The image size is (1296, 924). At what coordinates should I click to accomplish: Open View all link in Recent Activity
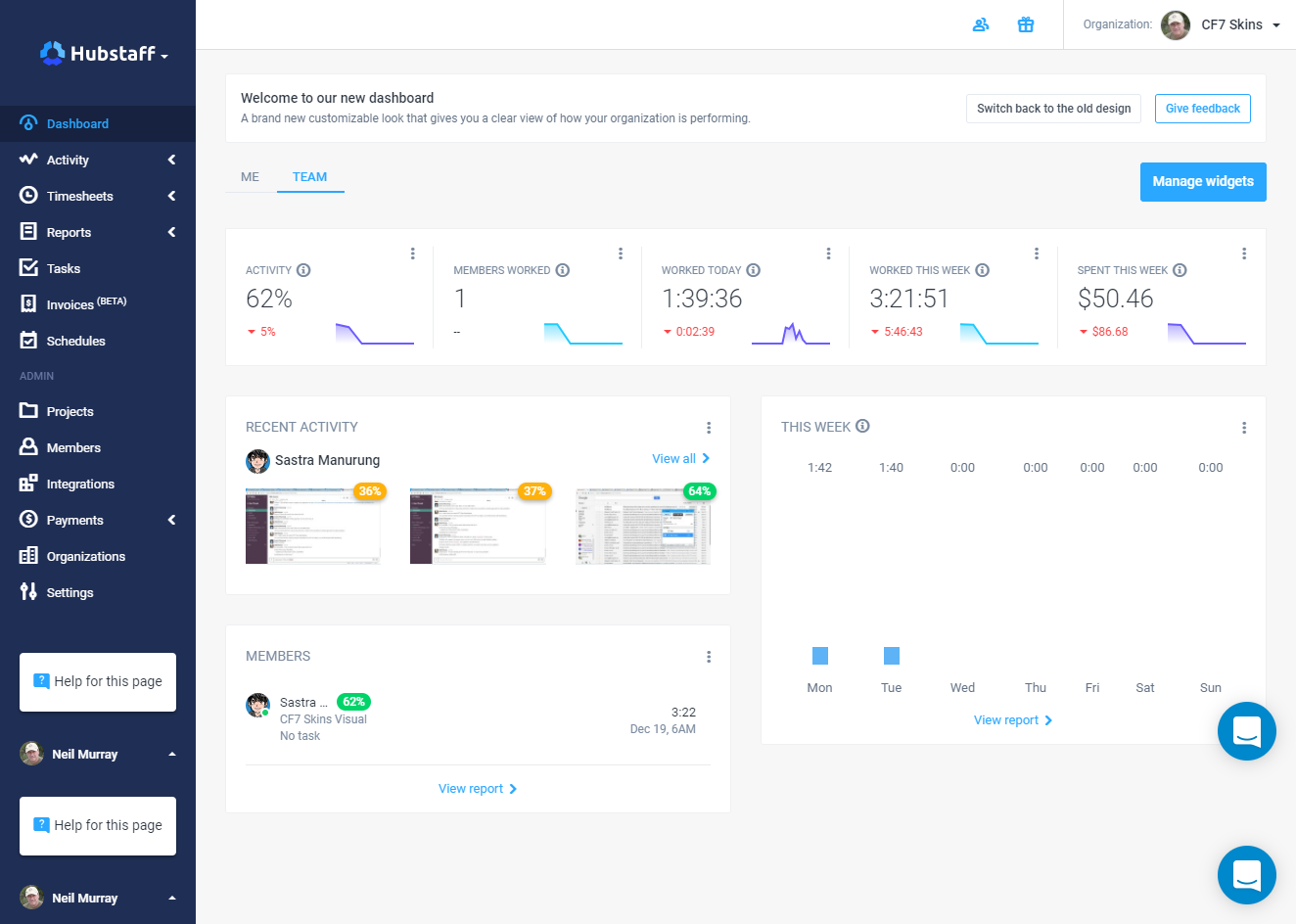pyautogui.click(x=680, y=458)
